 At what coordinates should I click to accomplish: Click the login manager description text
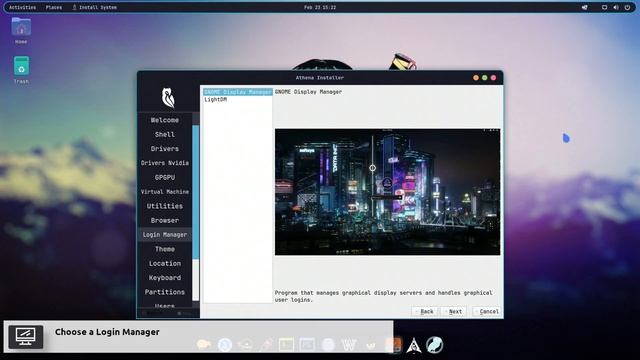point(384,296)
